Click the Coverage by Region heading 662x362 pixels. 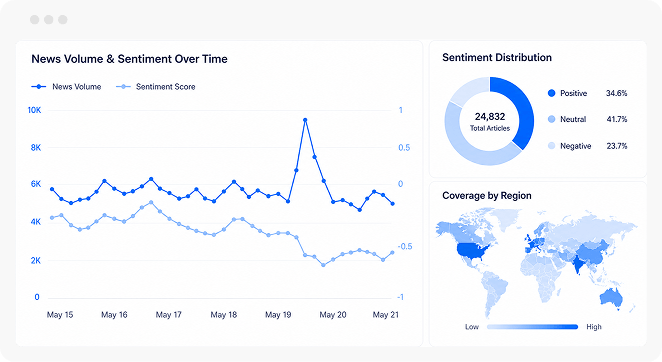tap(487, 196)
